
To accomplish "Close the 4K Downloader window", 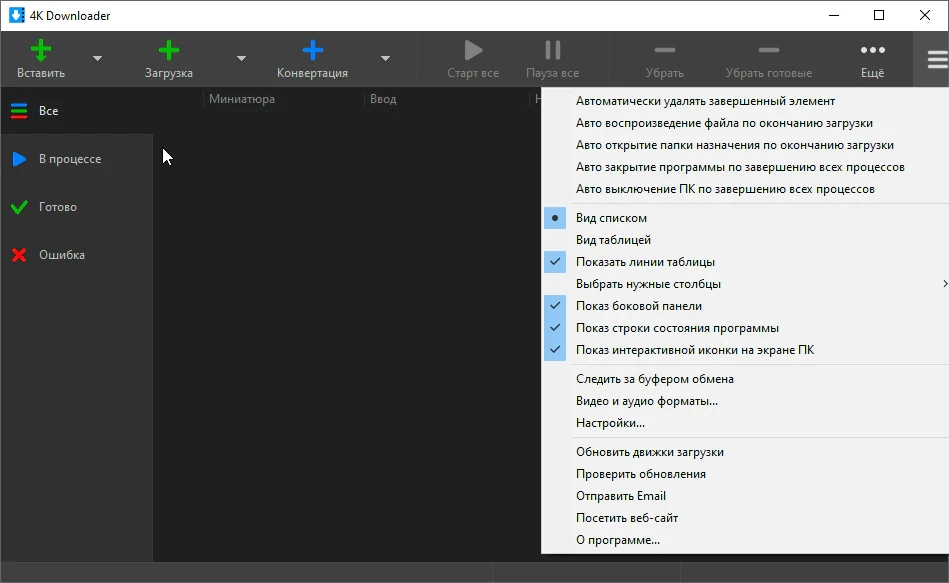I will pos(925,15).
